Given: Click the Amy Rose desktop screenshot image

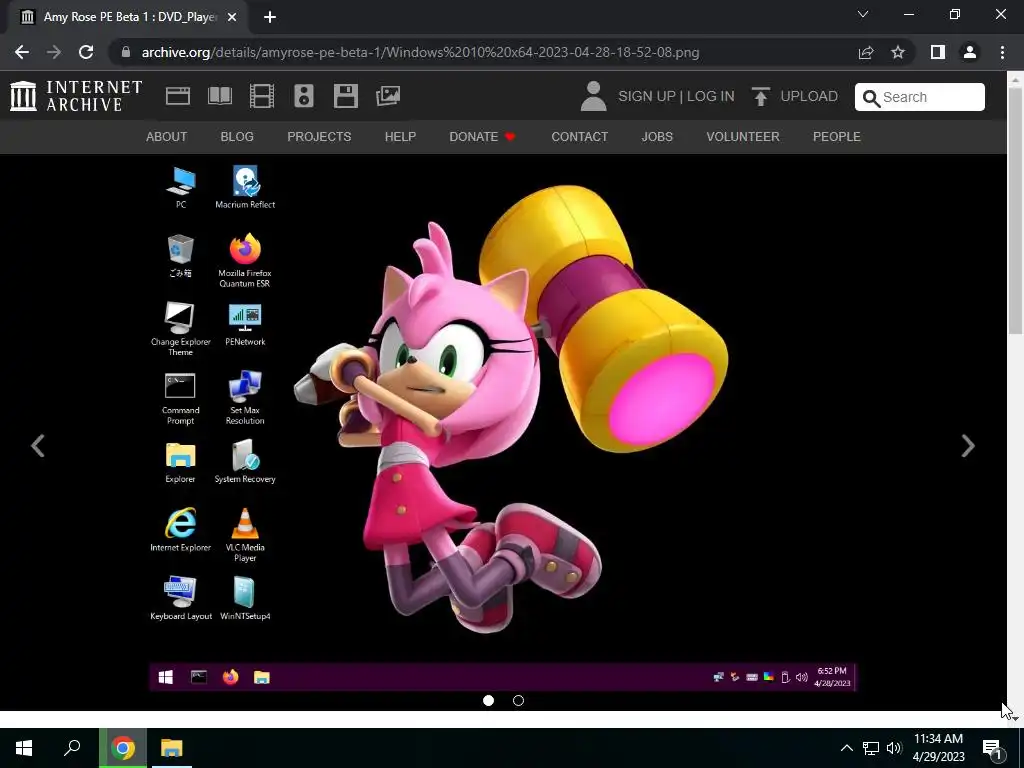Looking at the screenshot, I should [503, 423].
